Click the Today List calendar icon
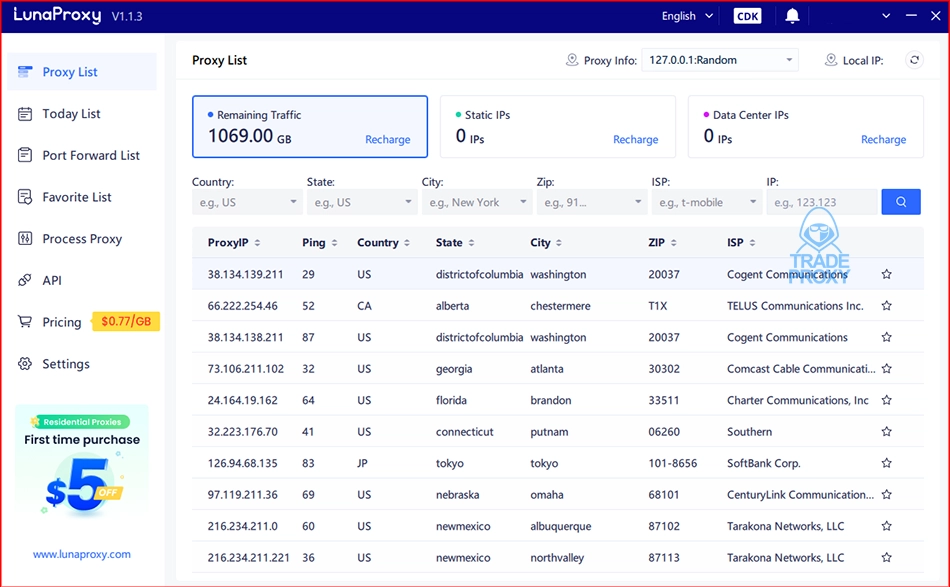The image size is (950, 587). [25, 114]
